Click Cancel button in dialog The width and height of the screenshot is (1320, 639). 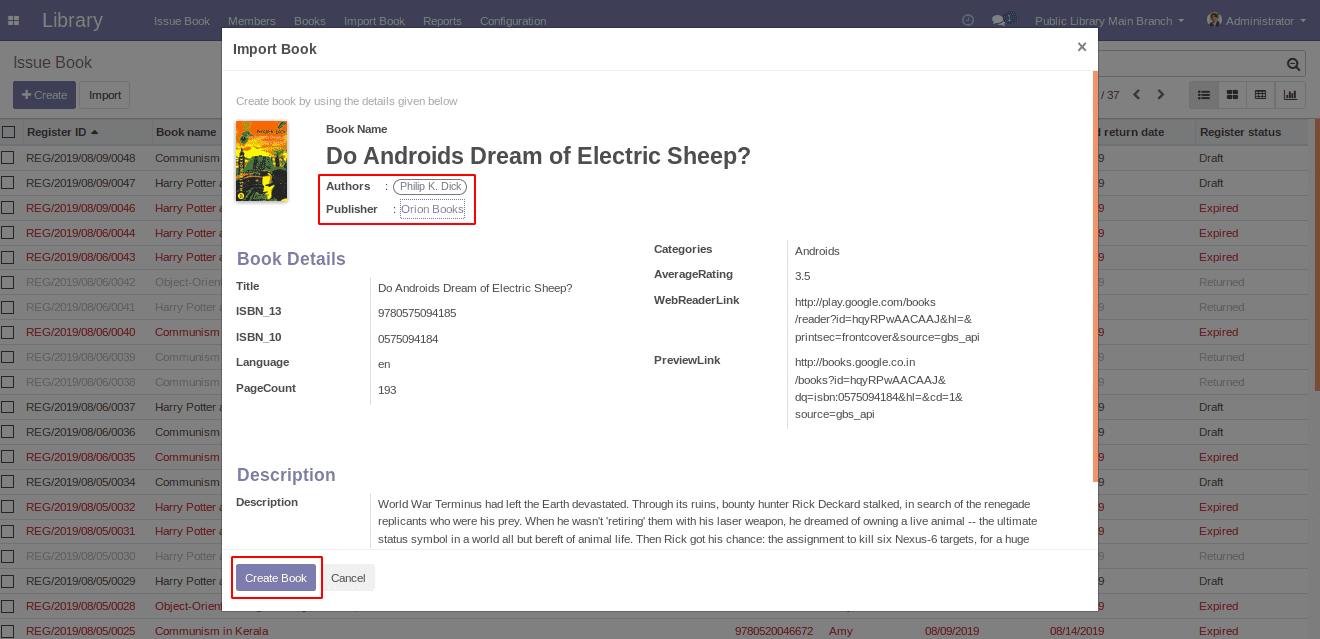click(348, 578)
